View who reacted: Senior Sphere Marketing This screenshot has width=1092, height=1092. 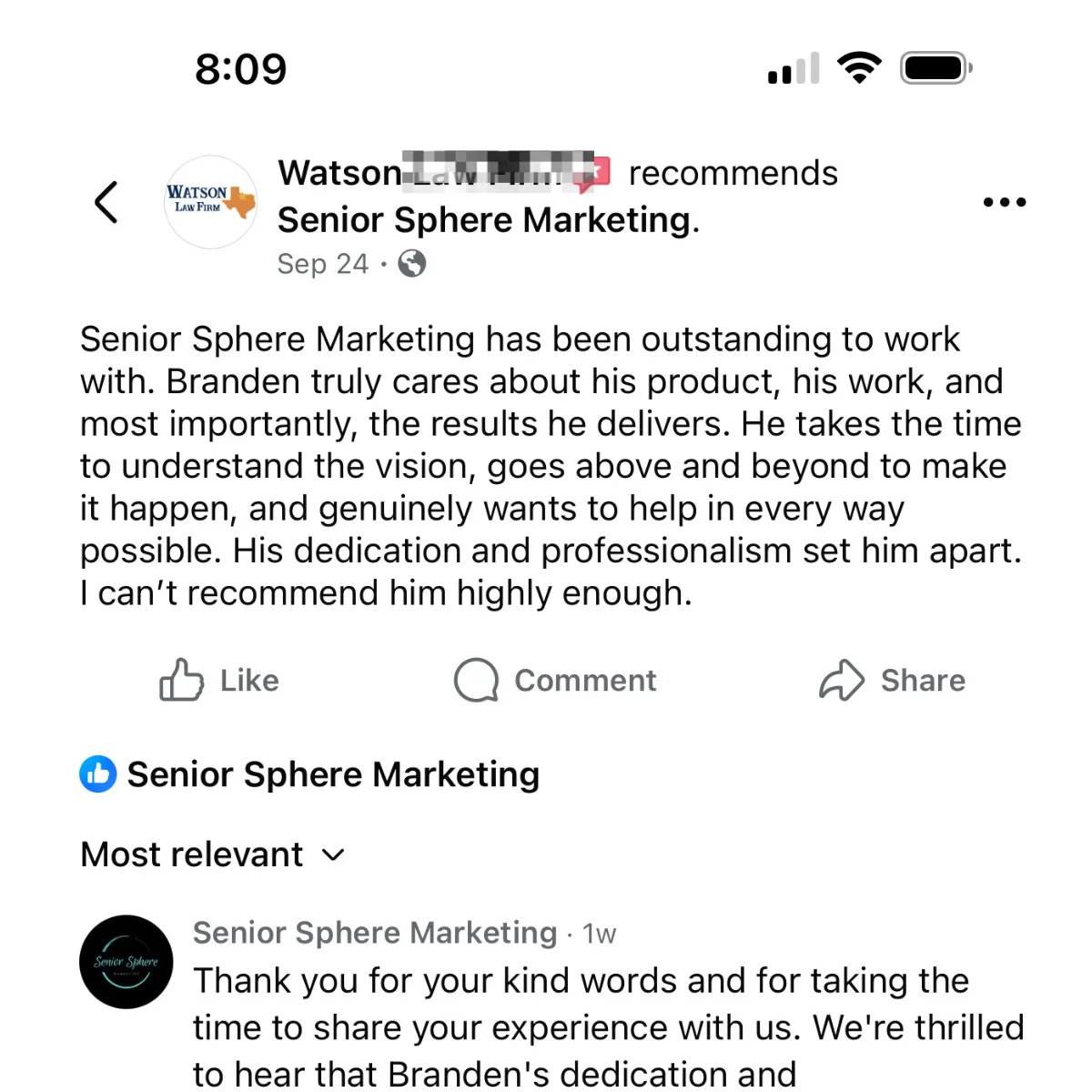click(333, 774)
